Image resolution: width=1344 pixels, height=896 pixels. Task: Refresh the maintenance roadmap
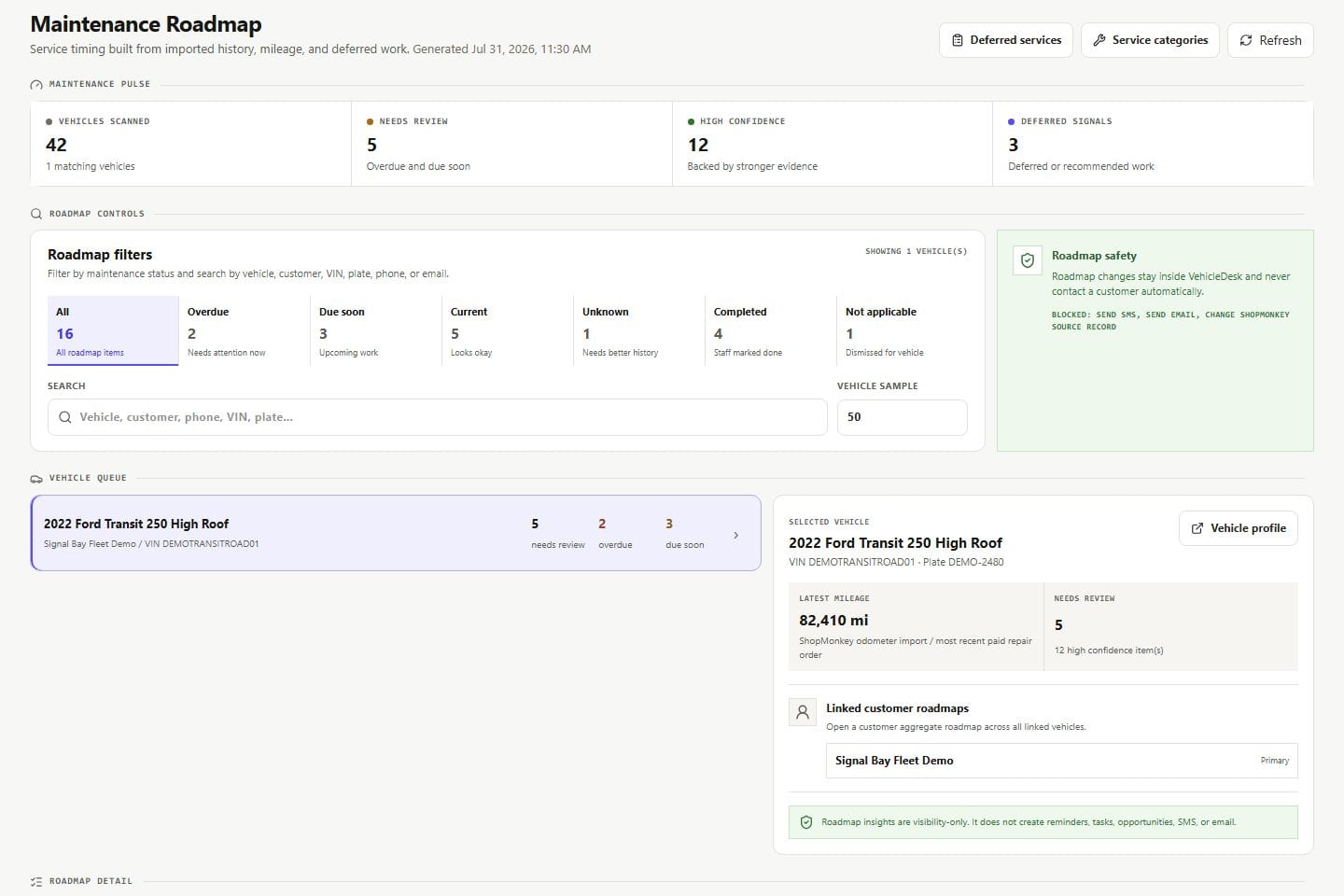1270,40
